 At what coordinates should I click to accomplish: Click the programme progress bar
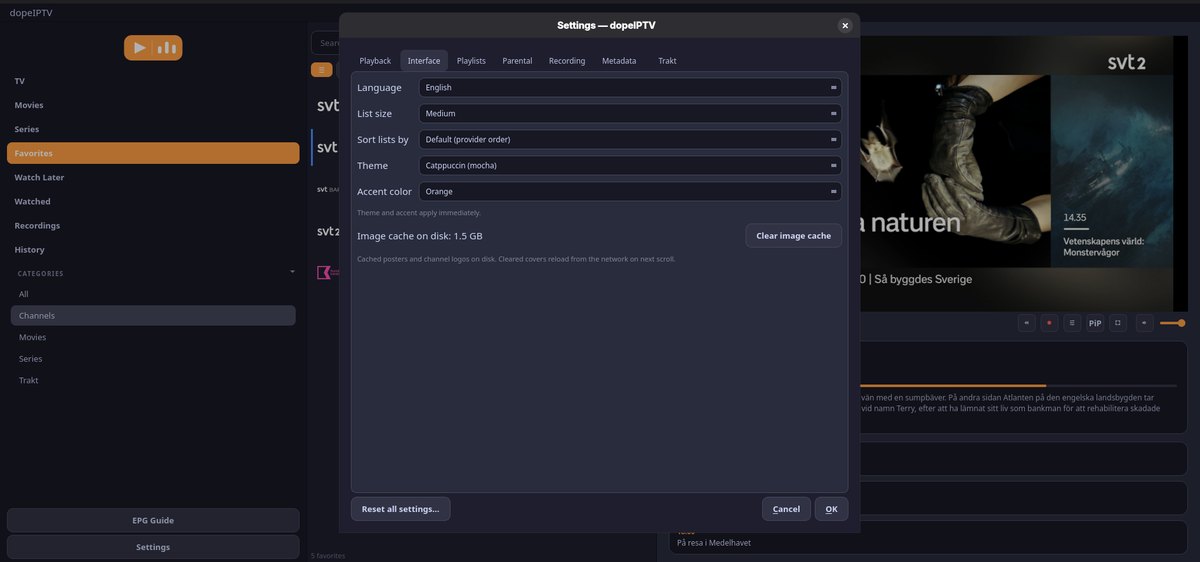tap(1018, 385)
